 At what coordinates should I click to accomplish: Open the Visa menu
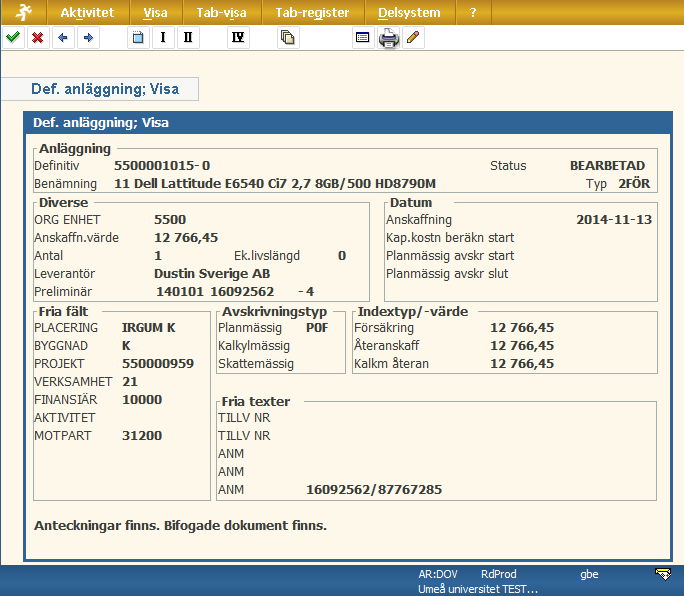(155, 13)
